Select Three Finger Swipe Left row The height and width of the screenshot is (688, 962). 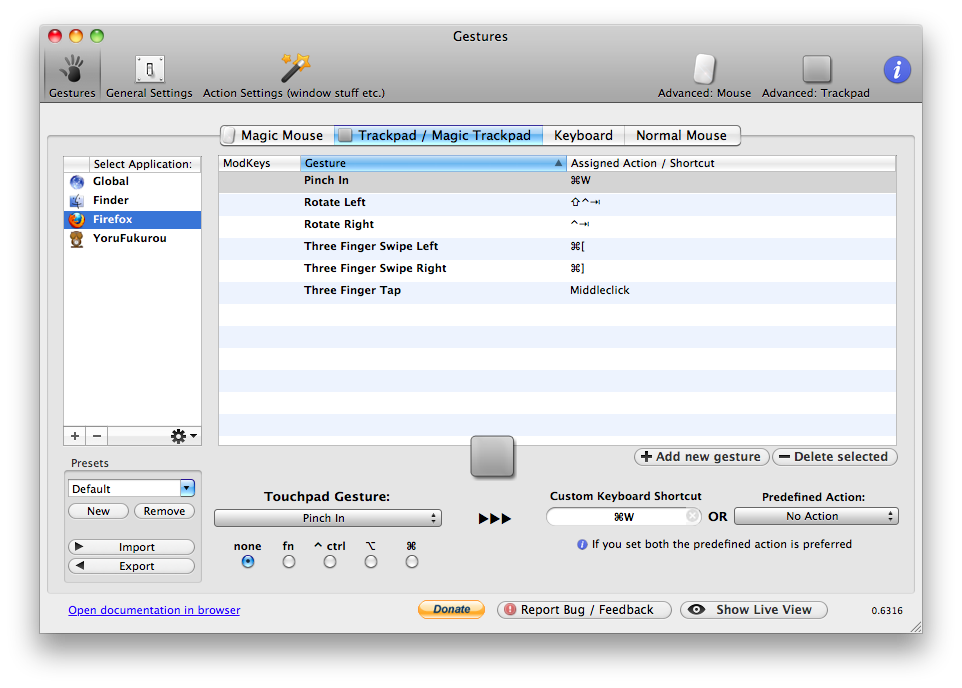pos(557,247)
